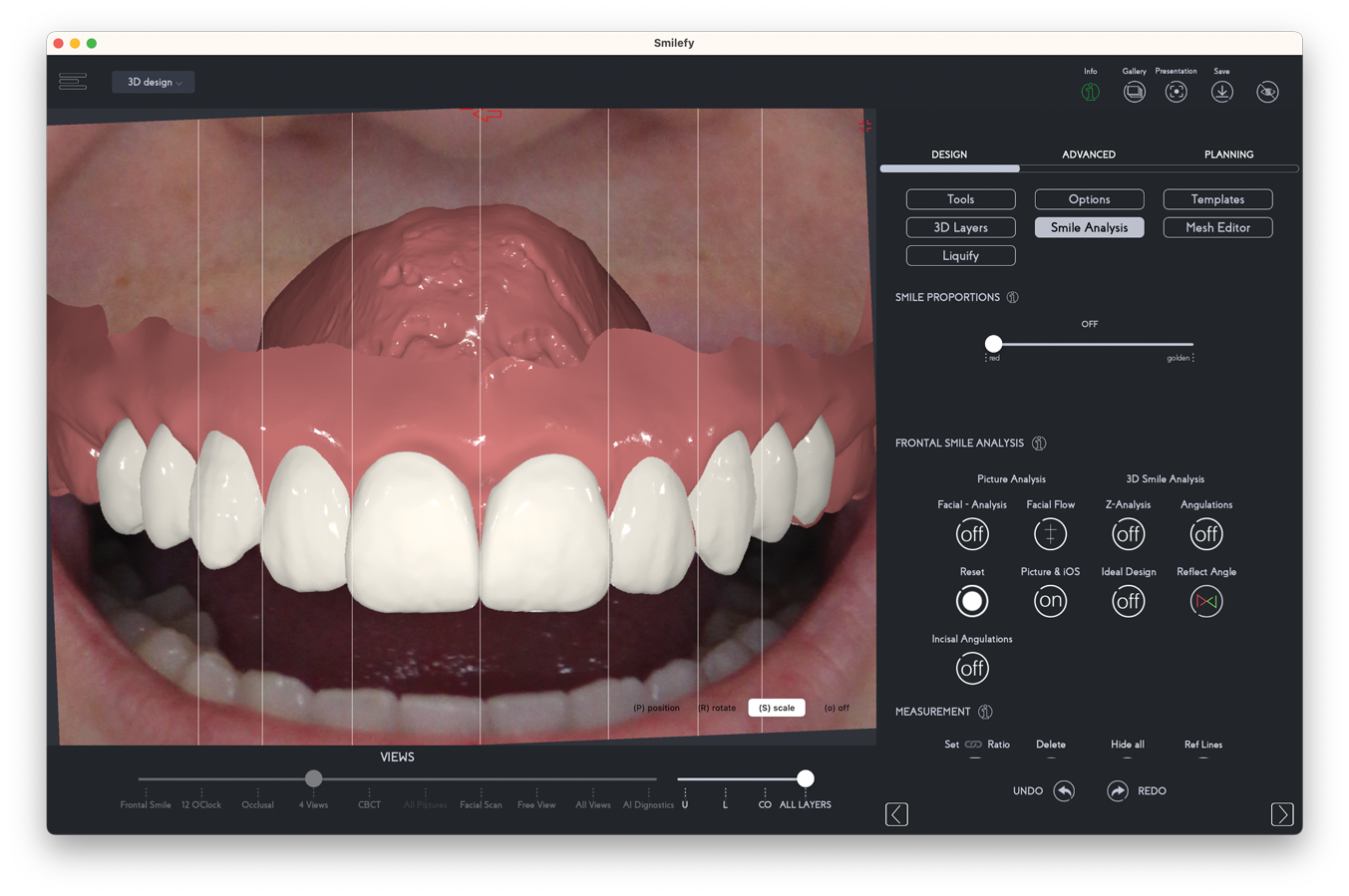Viewport: 1349px width, 896px height.
Task: Click the Smile Proportions slider handle
Action: pos(993,344)
